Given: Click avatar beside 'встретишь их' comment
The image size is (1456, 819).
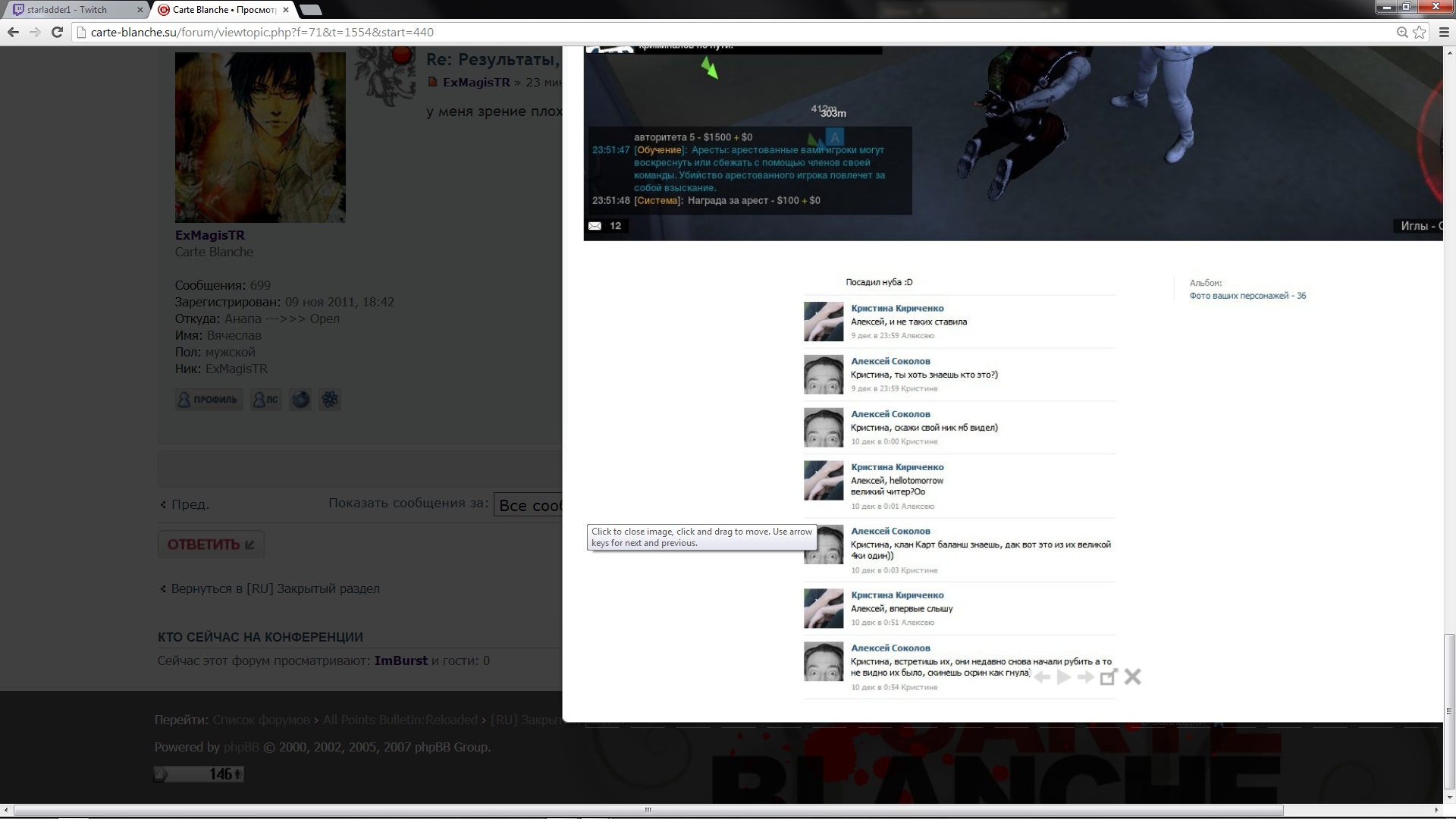Looking at the screenshot, I should [824, 661].
